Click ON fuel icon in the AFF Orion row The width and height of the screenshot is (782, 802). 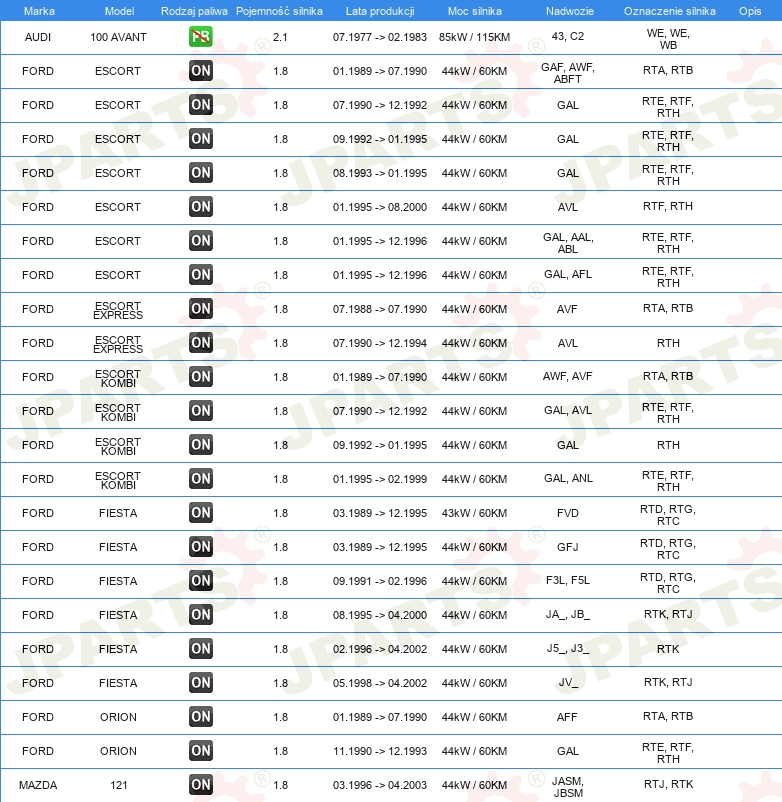(x=201, y=717)
